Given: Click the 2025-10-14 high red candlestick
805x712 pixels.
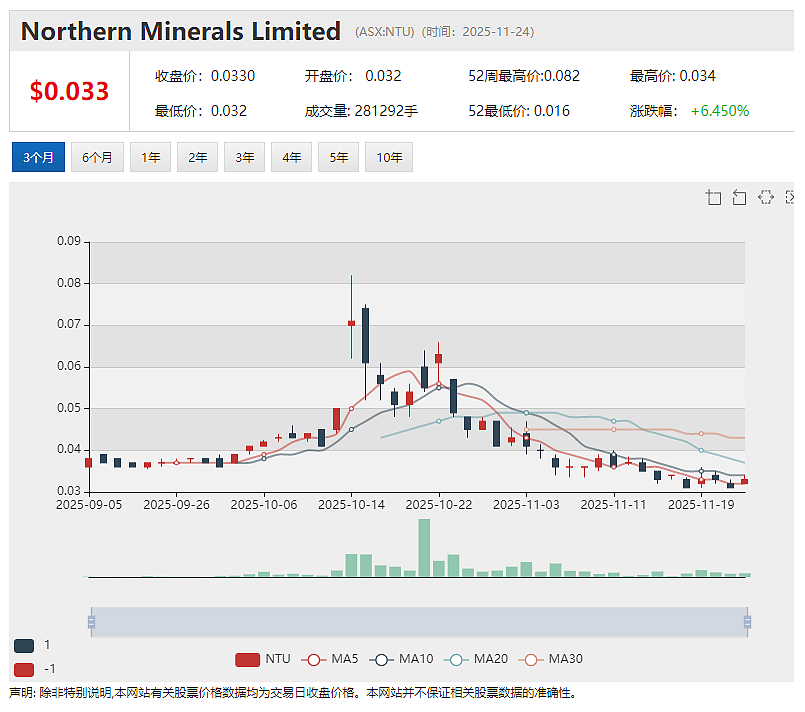Looking at the screenshot, I should (x=352, y=323).
